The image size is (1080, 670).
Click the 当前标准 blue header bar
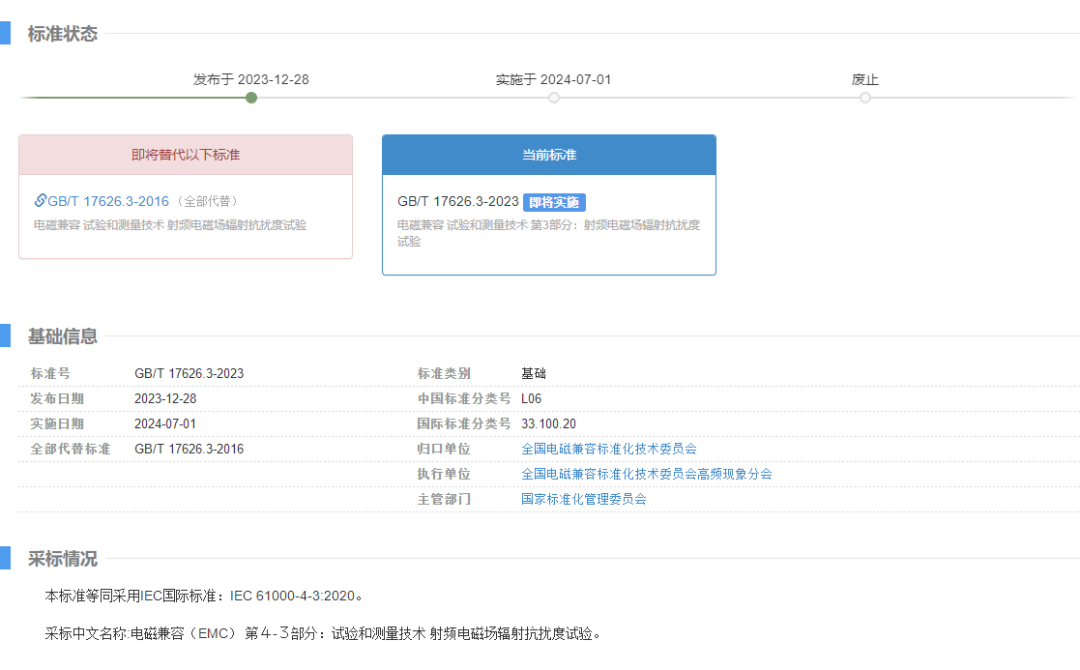[548, 155]
